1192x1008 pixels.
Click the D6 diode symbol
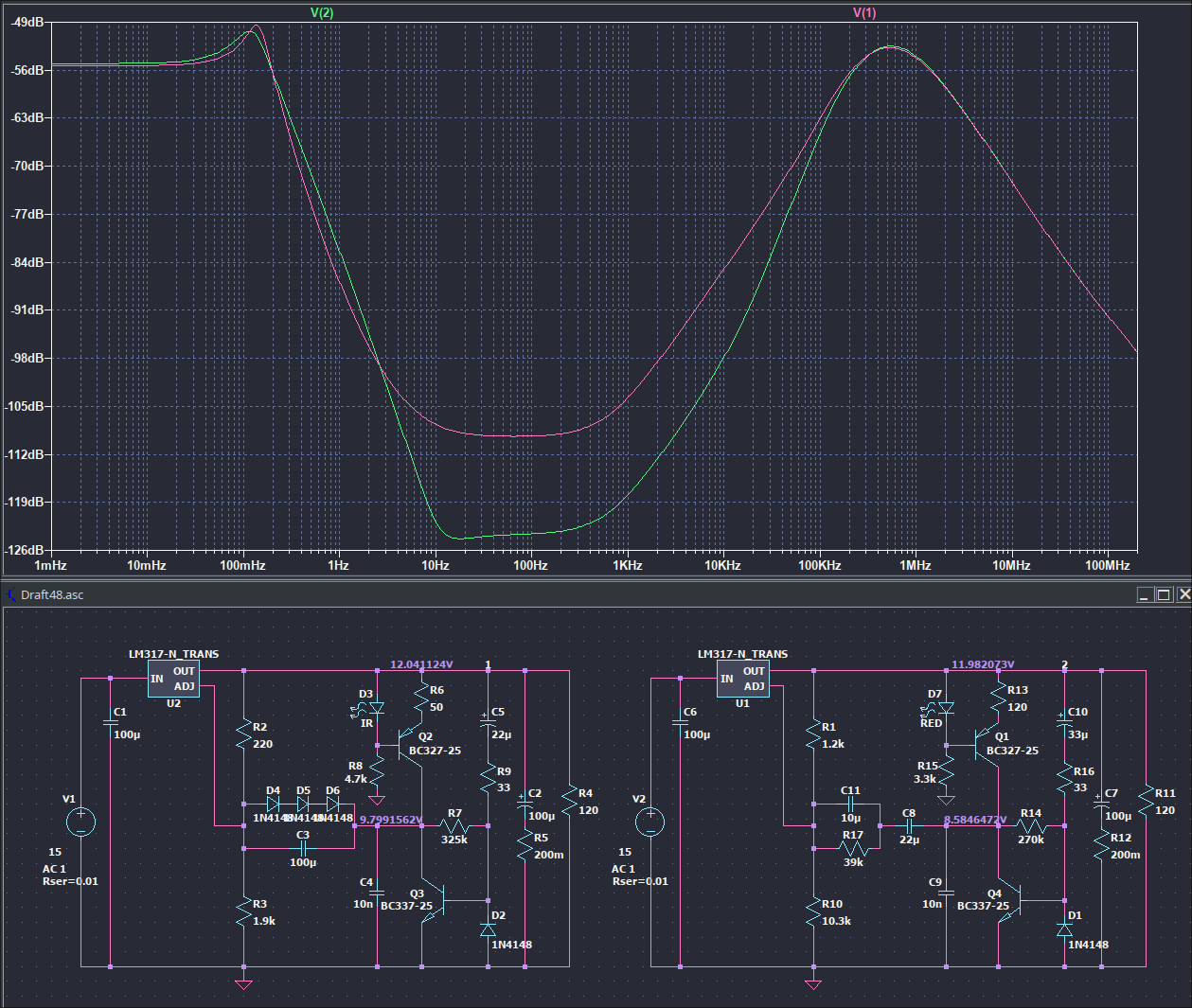(332, 804)
